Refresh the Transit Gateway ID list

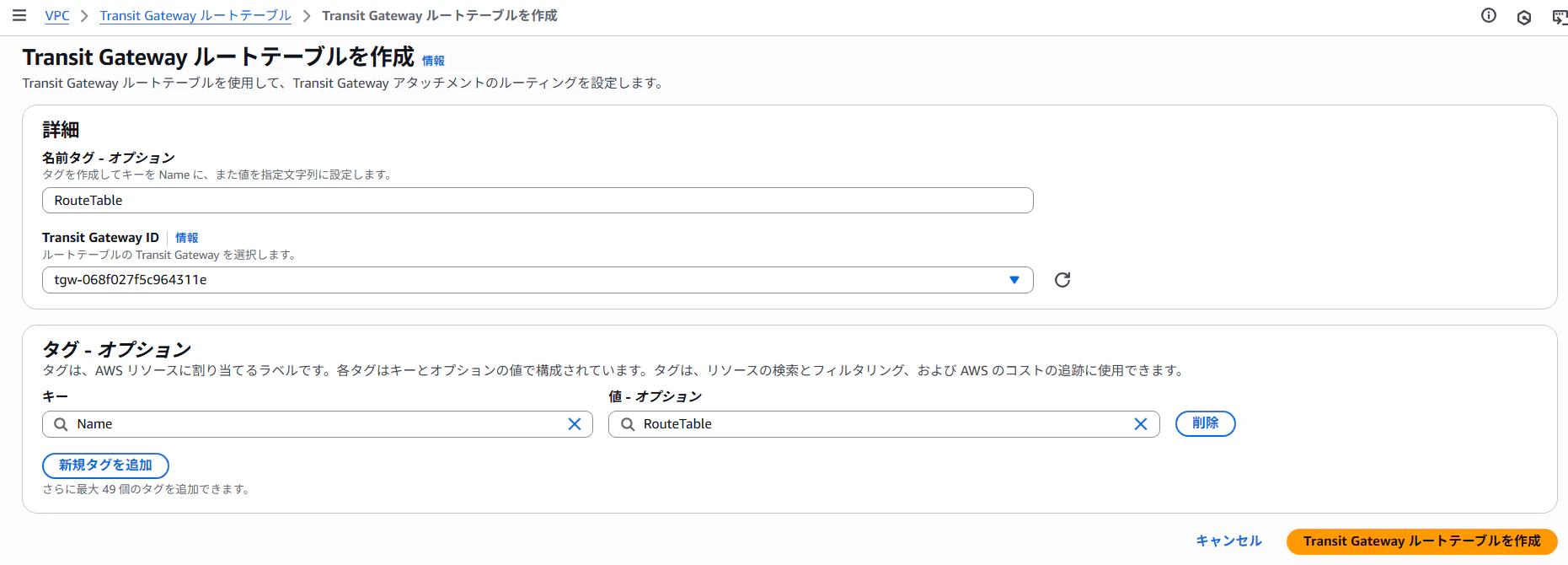(1062, 280)
